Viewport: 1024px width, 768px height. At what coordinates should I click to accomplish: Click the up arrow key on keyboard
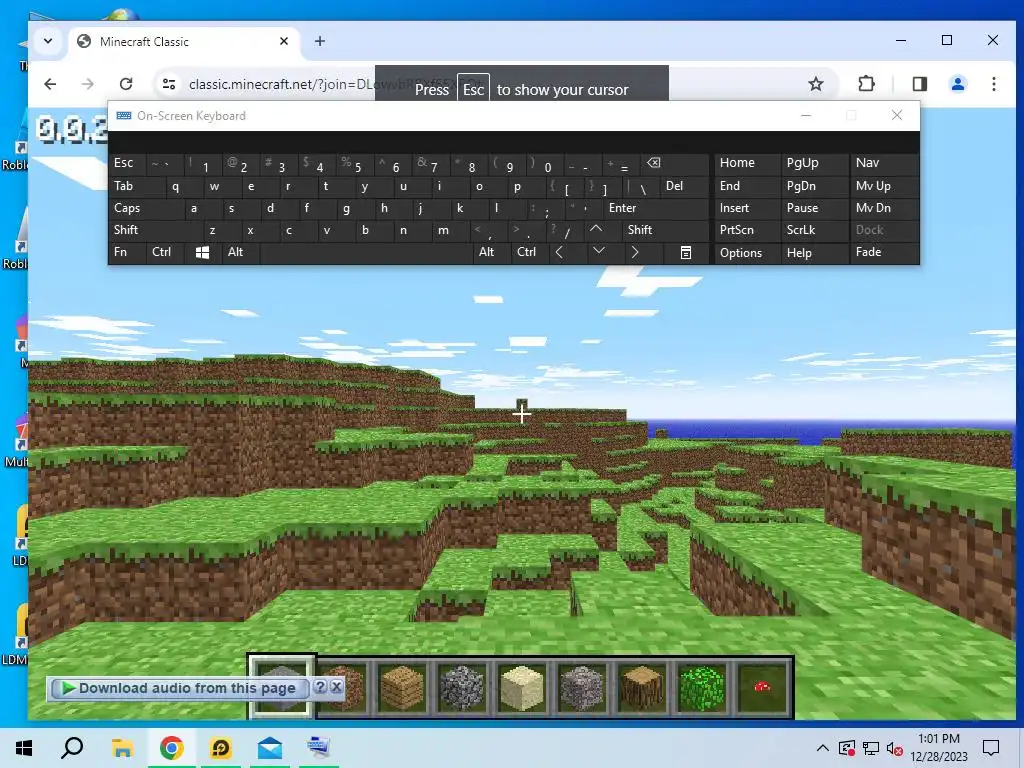click(596, 230)
